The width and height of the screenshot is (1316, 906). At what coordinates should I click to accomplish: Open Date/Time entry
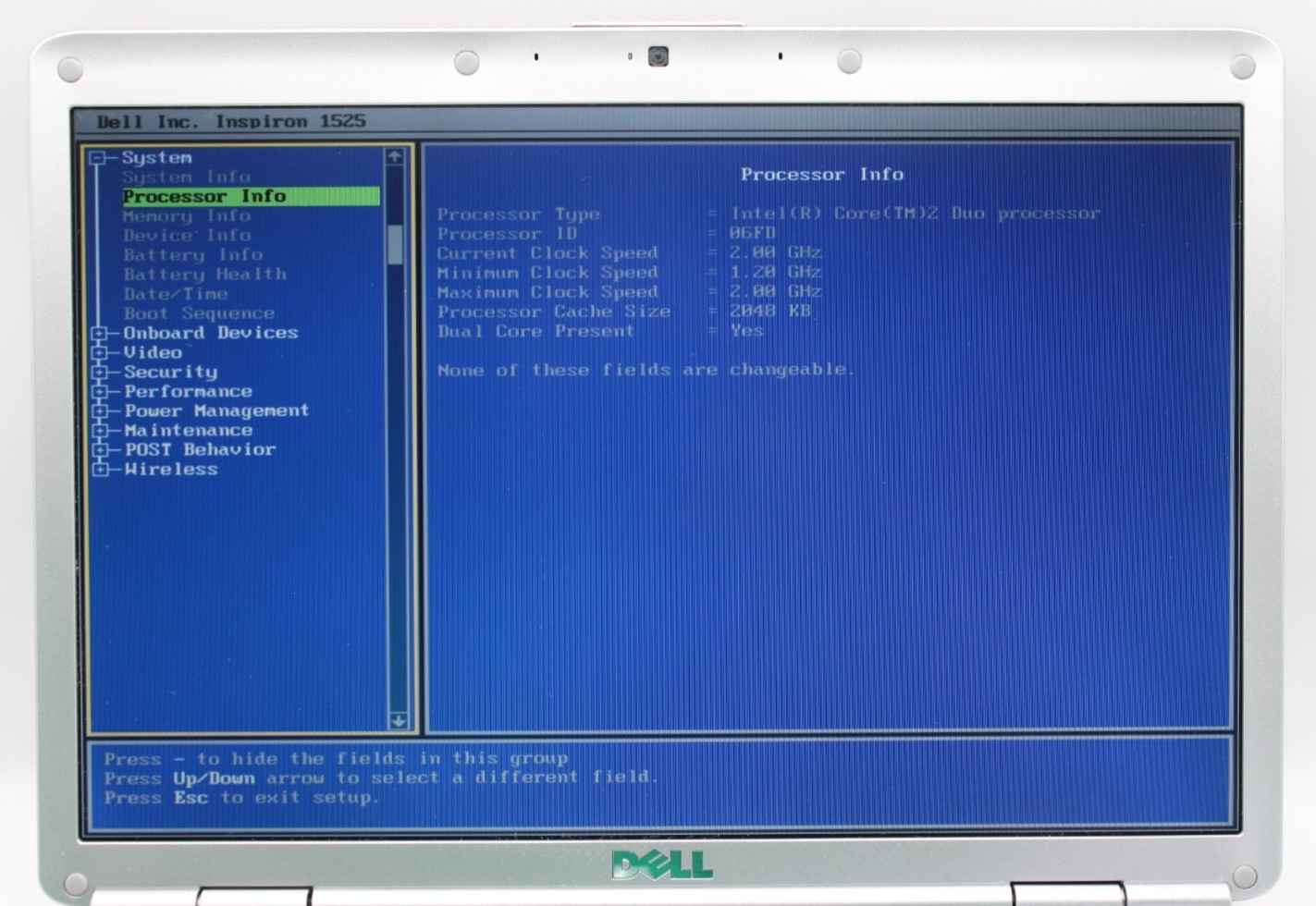point(175,293)
